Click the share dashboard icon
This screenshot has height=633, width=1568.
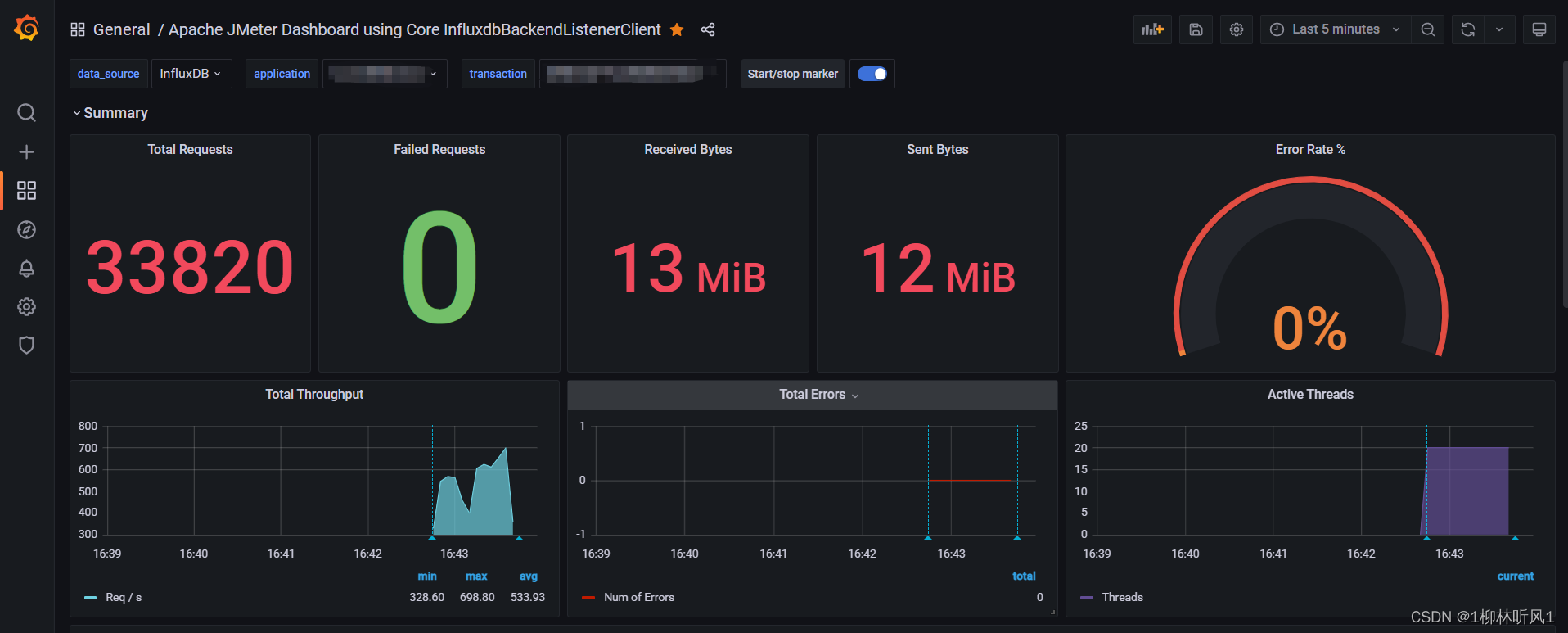(x=708, y=29)
